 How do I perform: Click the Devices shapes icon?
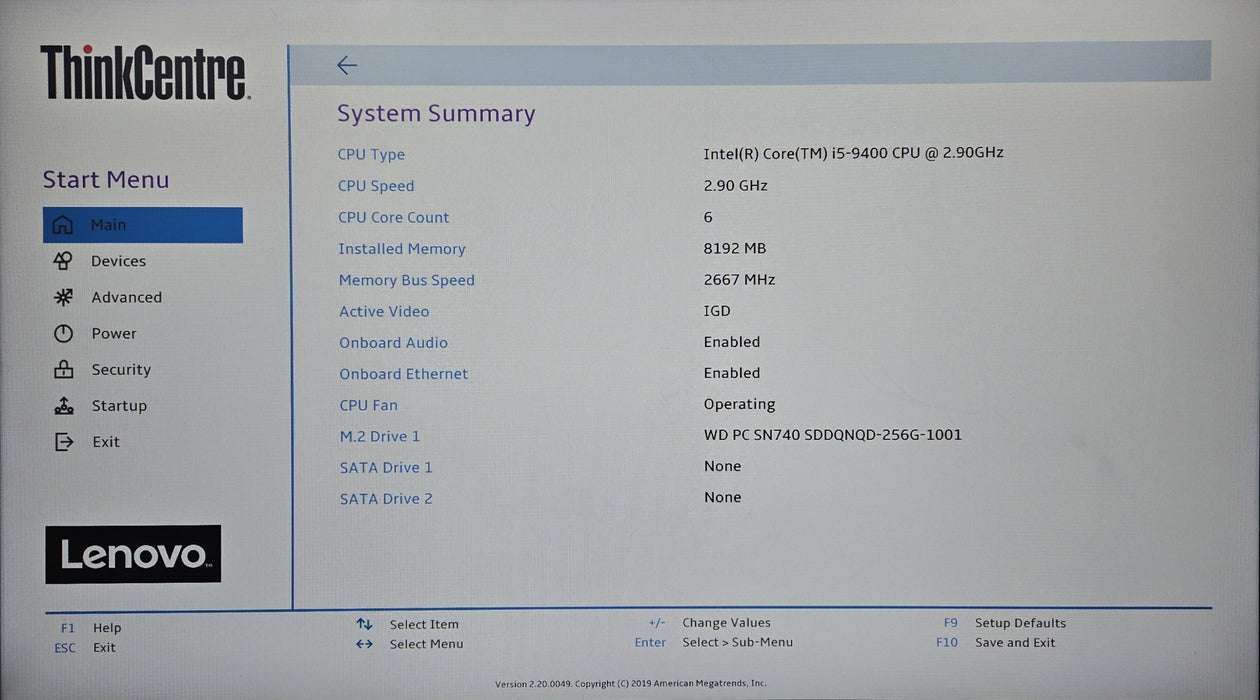63,261
